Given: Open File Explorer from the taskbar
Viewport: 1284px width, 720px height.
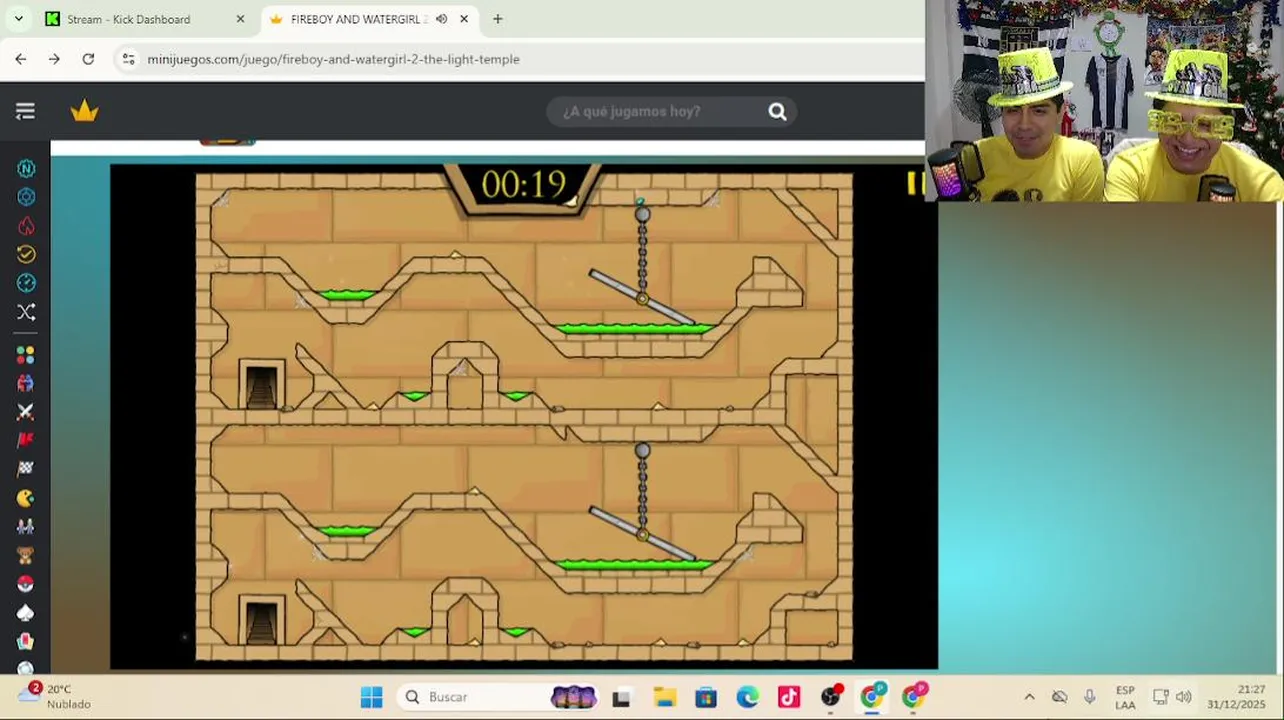Looking at the screenshot, I should 664,697.
